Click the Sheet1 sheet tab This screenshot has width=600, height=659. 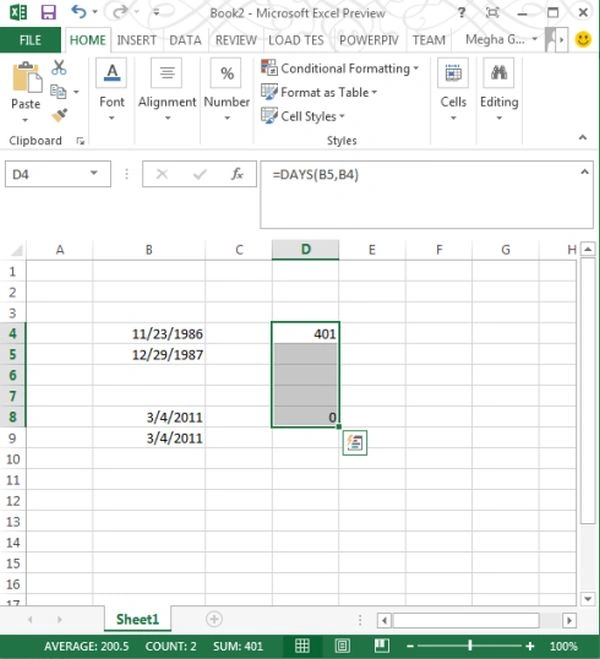[x=137, y=619]
